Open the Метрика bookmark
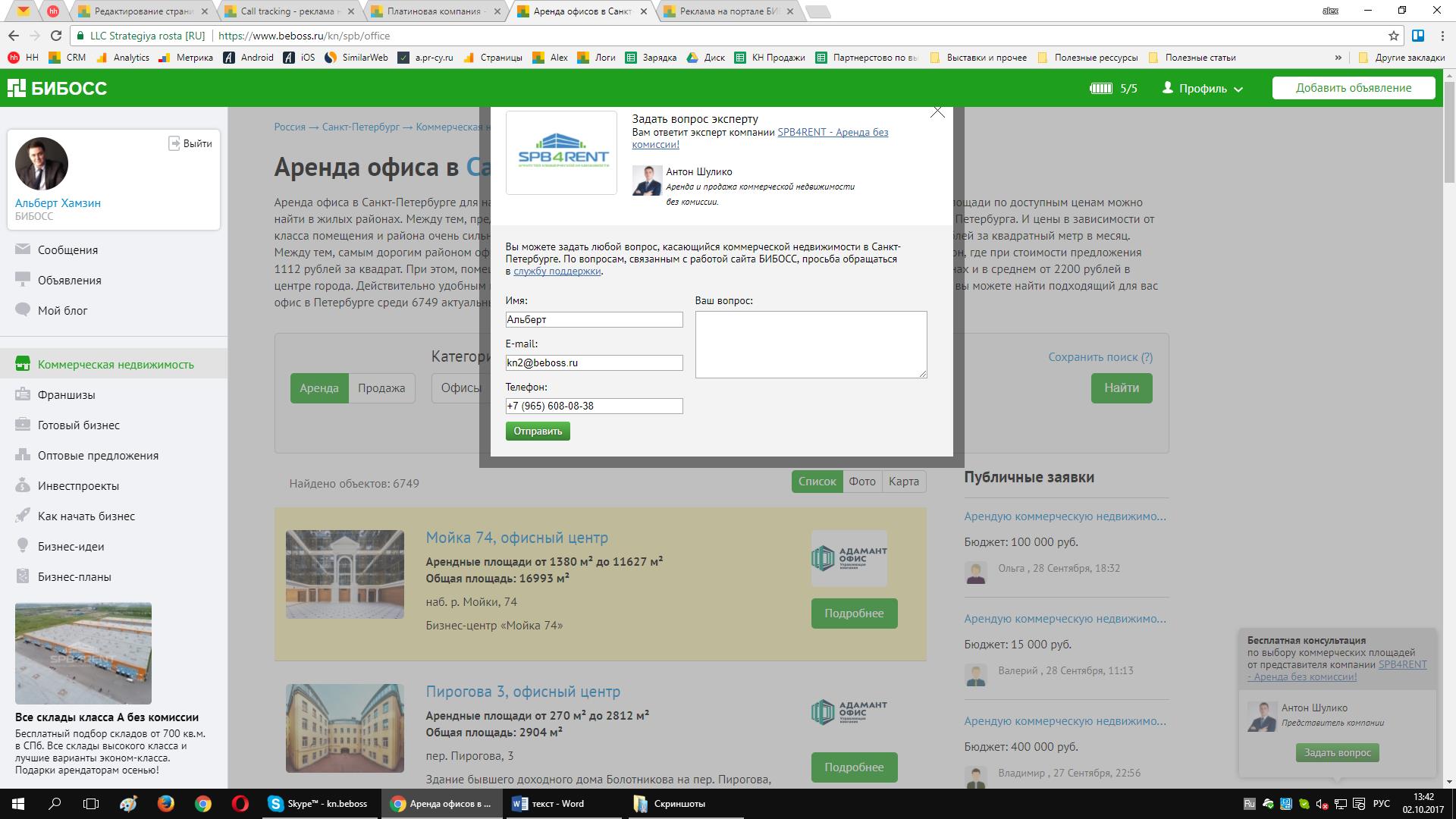1456x819 pixels. coord(186,58)
